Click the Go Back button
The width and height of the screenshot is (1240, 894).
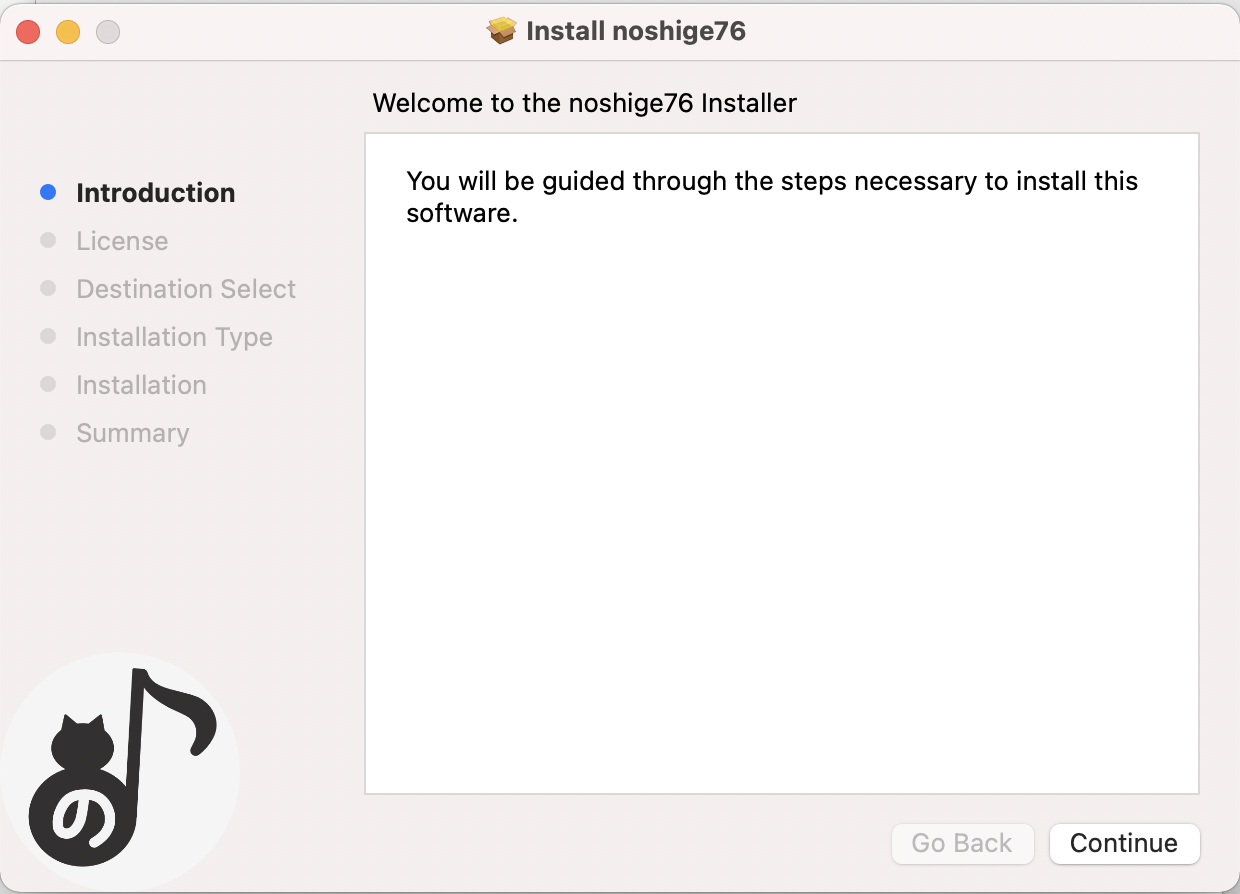point(961,843)
